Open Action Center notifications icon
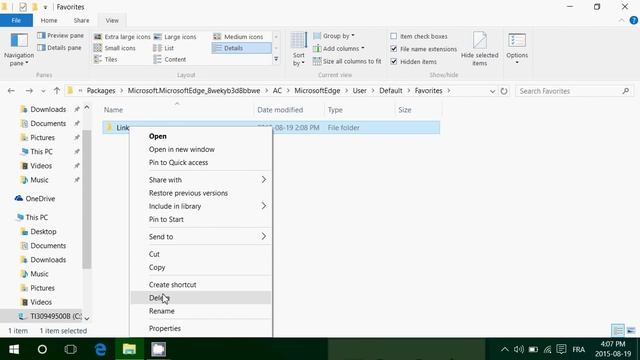Viewport: 640px width, 360px height. click(561, 349)
